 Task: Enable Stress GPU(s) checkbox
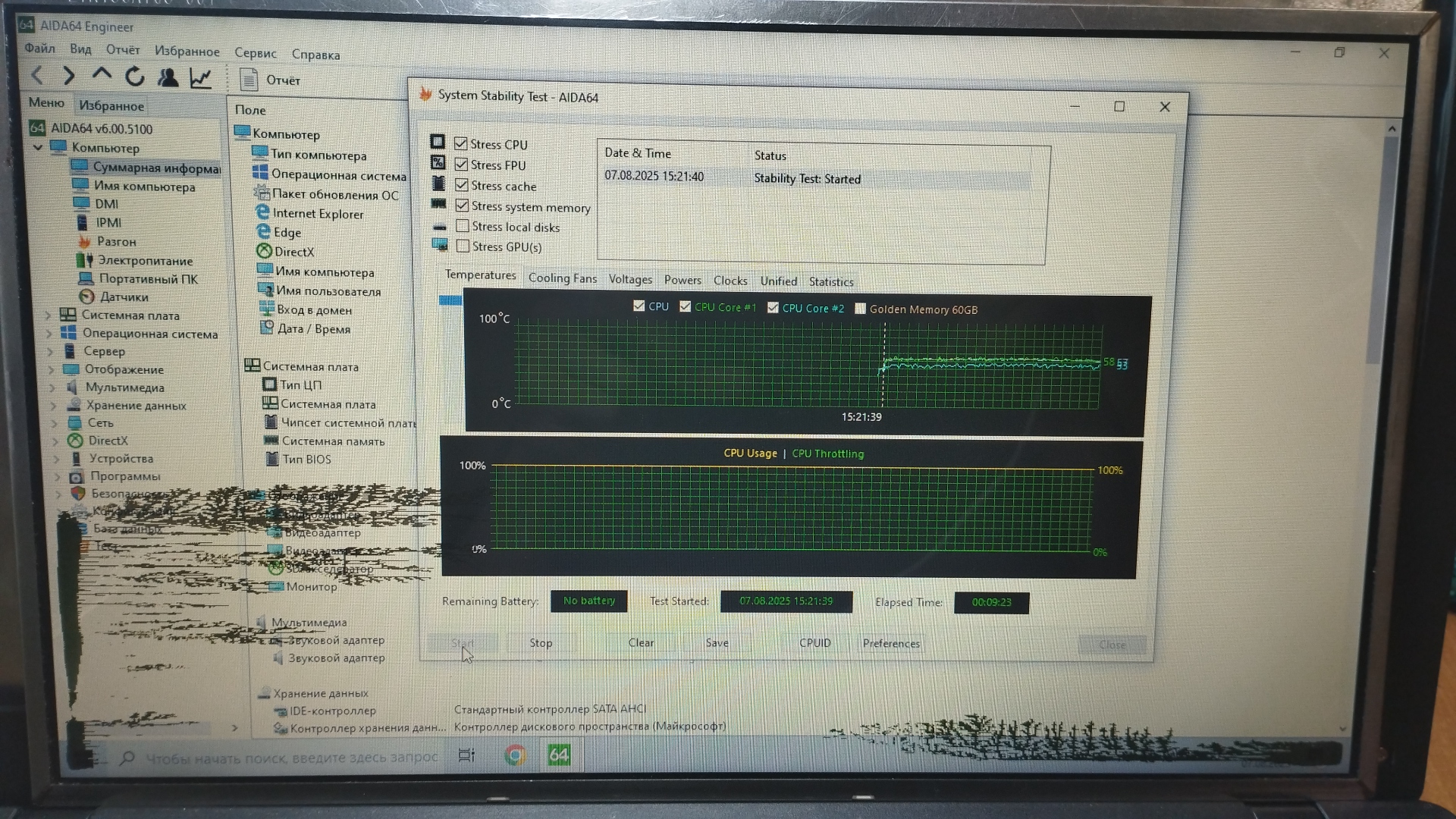[x=463, y=246]
